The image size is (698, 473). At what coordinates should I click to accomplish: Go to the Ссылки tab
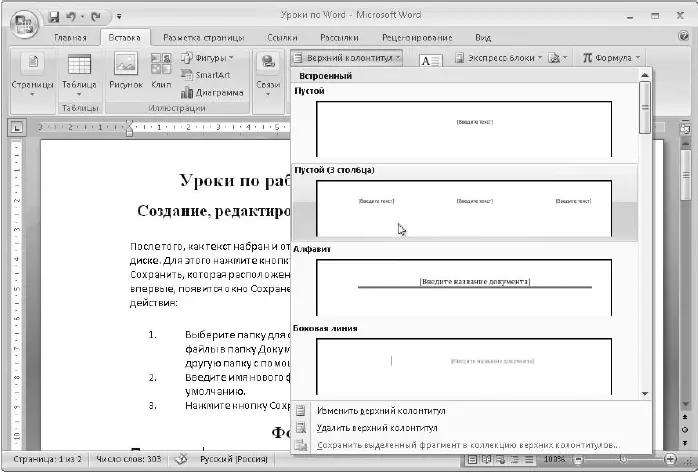pos(282,38)
